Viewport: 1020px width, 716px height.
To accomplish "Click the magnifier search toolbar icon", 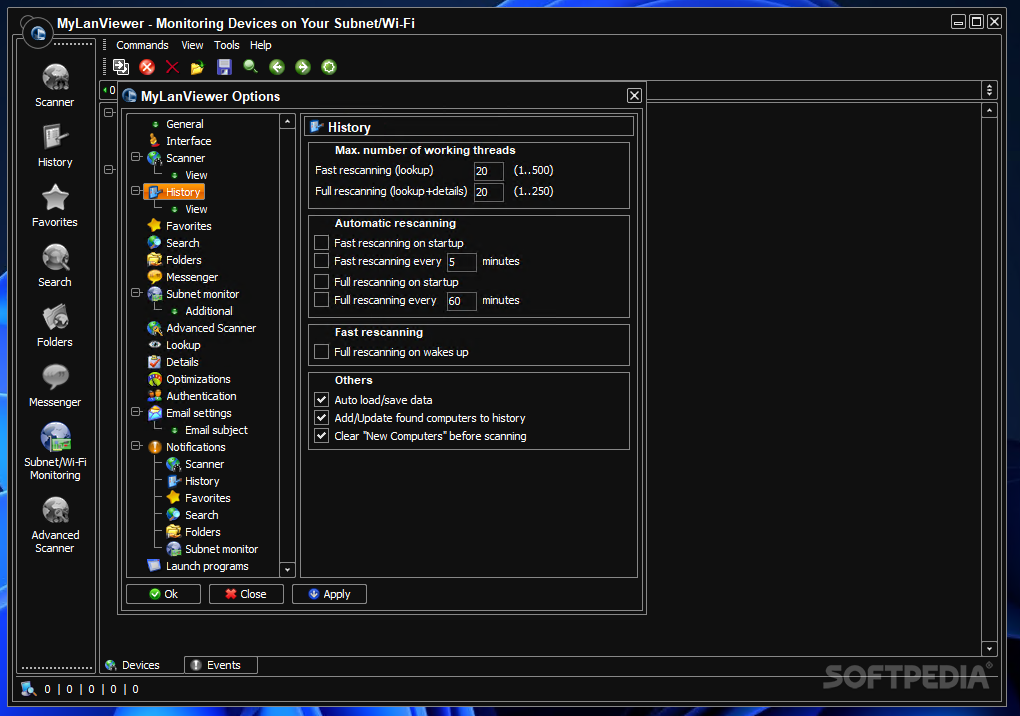I will [250, 66].
